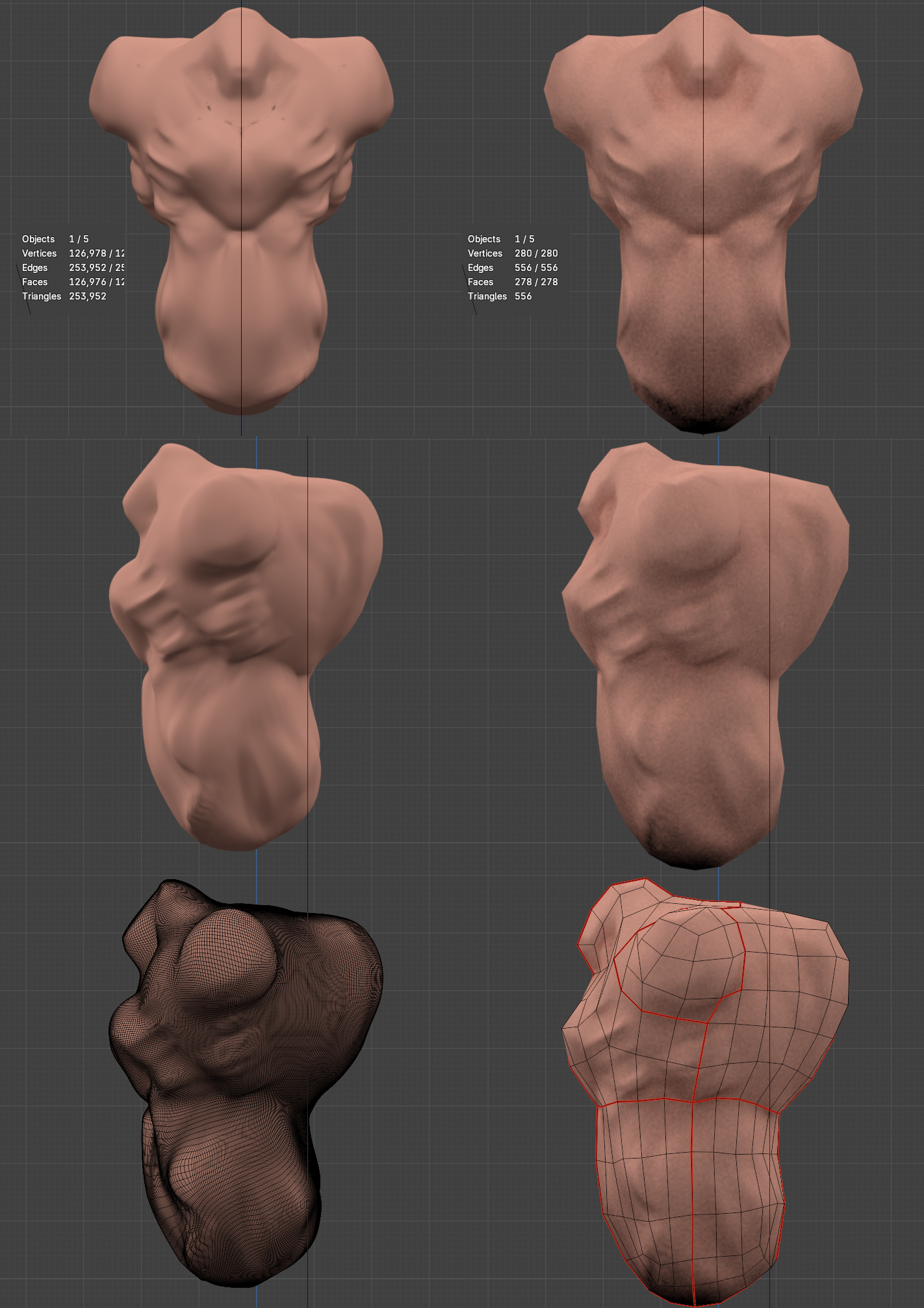924x1308 pixels.
Task: Click the 'Vertices' label in the high-poly stats
Action: [39, 253]
